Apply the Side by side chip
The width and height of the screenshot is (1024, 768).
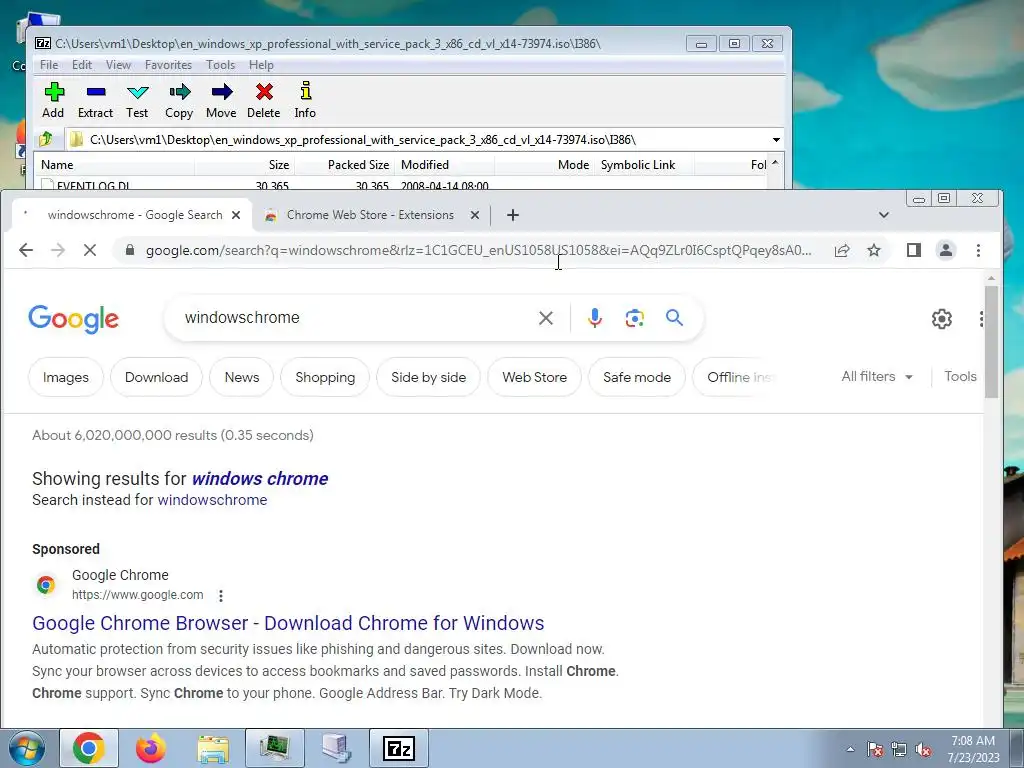coord(428,377)
